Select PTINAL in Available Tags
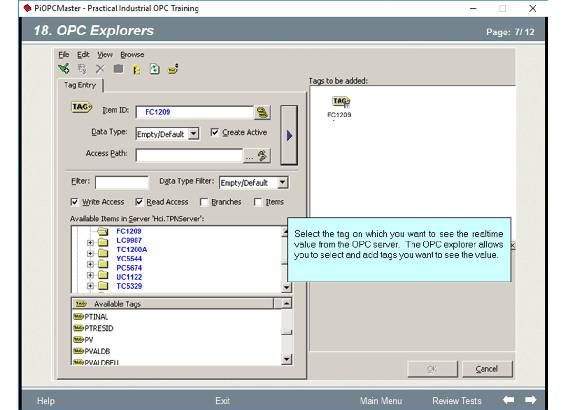580x410 pixels. click(96, 317)
